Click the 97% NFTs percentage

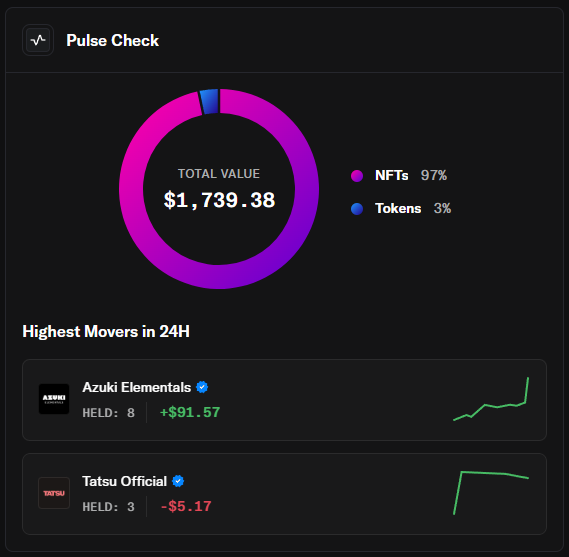point(434,176)
